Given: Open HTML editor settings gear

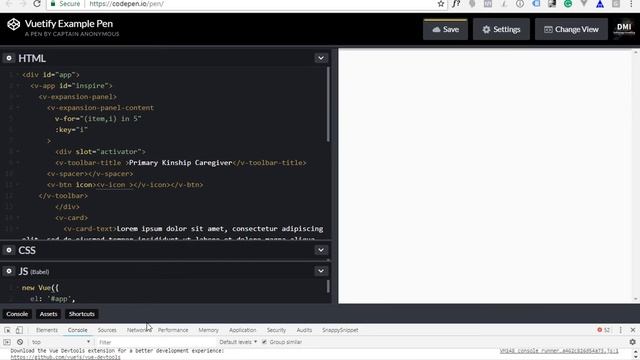Looking at the screenshot, I should click(9, 58).
